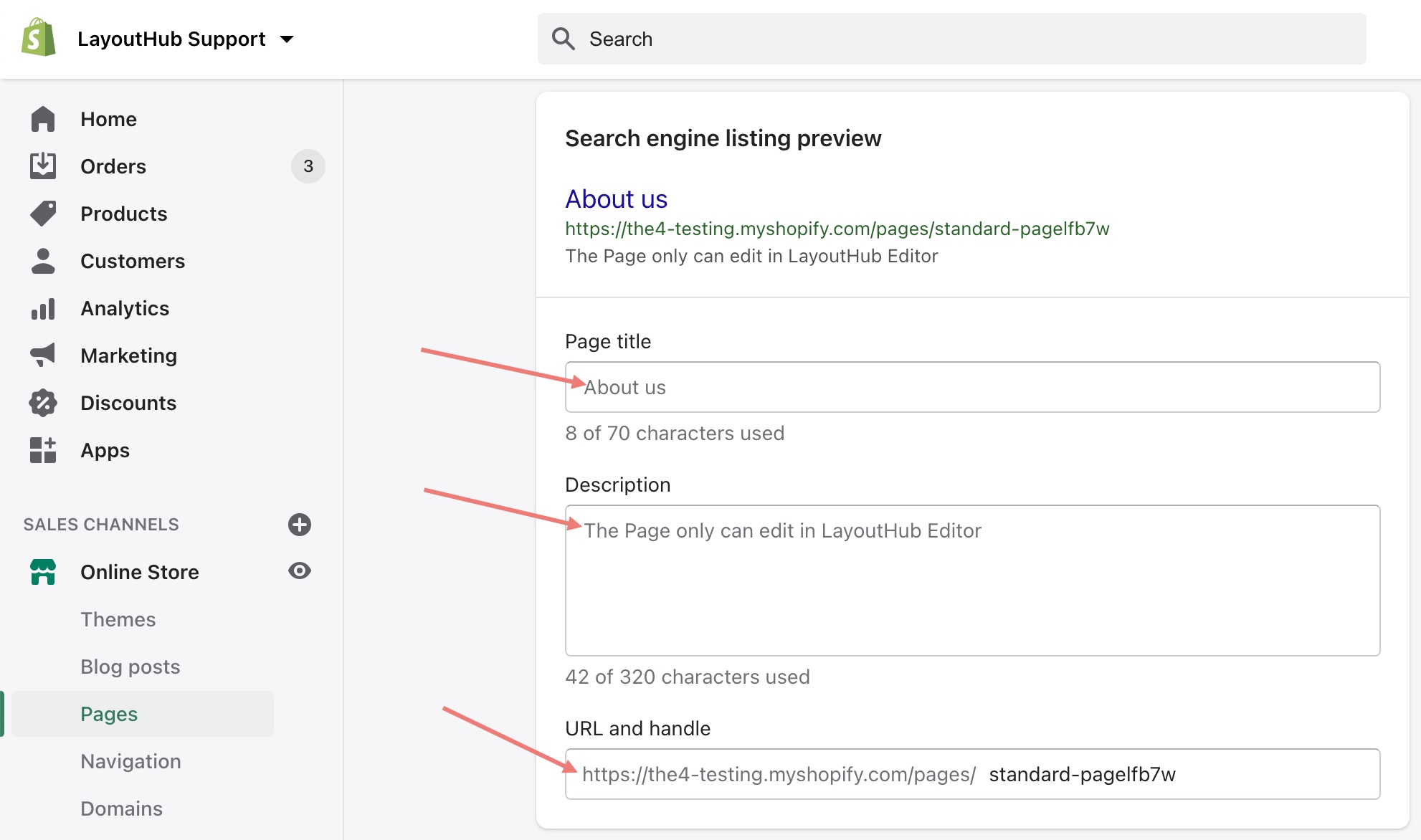View online store via eye icon
The width and height of the screenshot is (1421, 840).
point(300,571)
